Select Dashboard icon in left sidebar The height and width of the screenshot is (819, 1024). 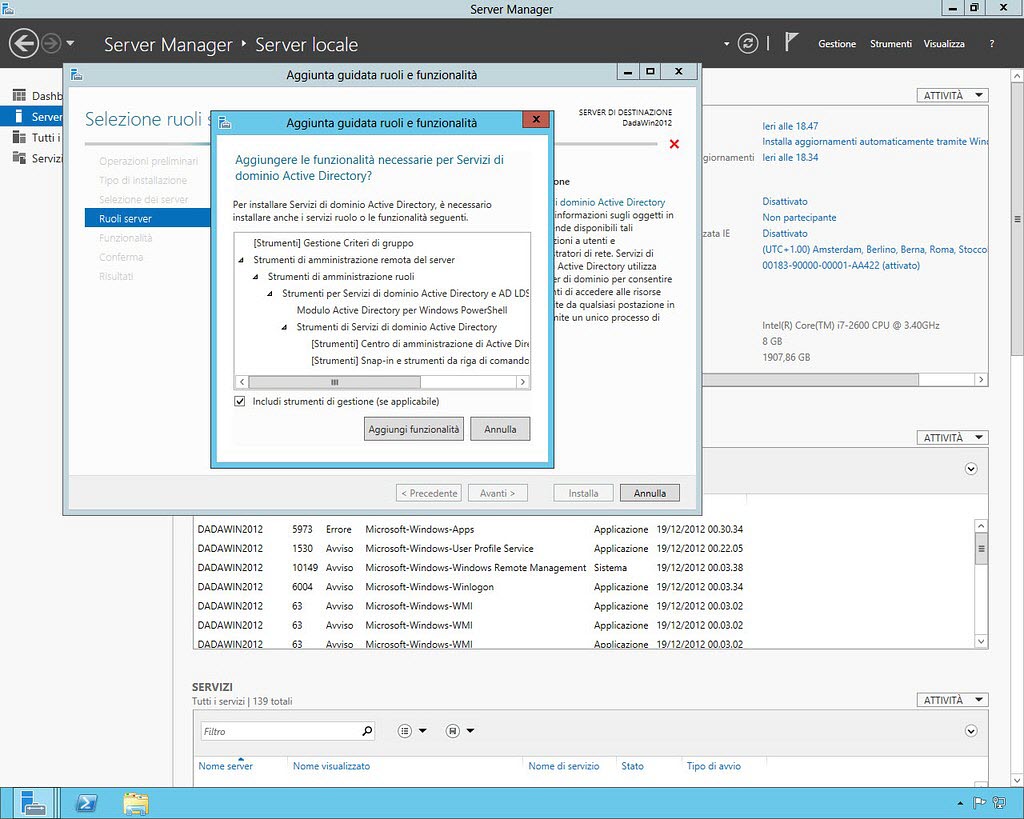click(x=19, y=95)
